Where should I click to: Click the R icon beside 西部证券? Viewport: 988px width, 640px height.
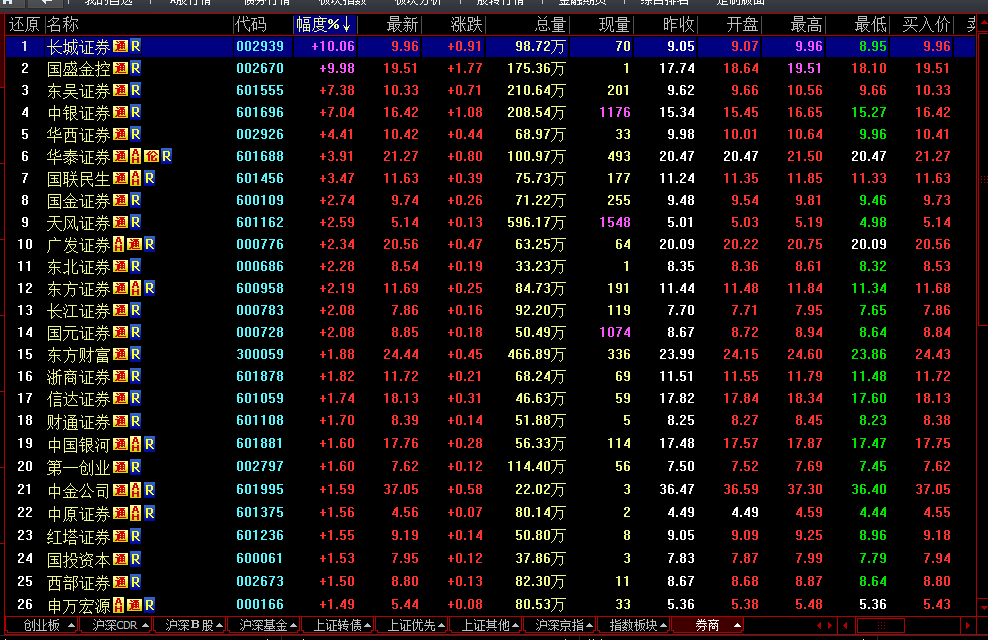pos(135,582)
